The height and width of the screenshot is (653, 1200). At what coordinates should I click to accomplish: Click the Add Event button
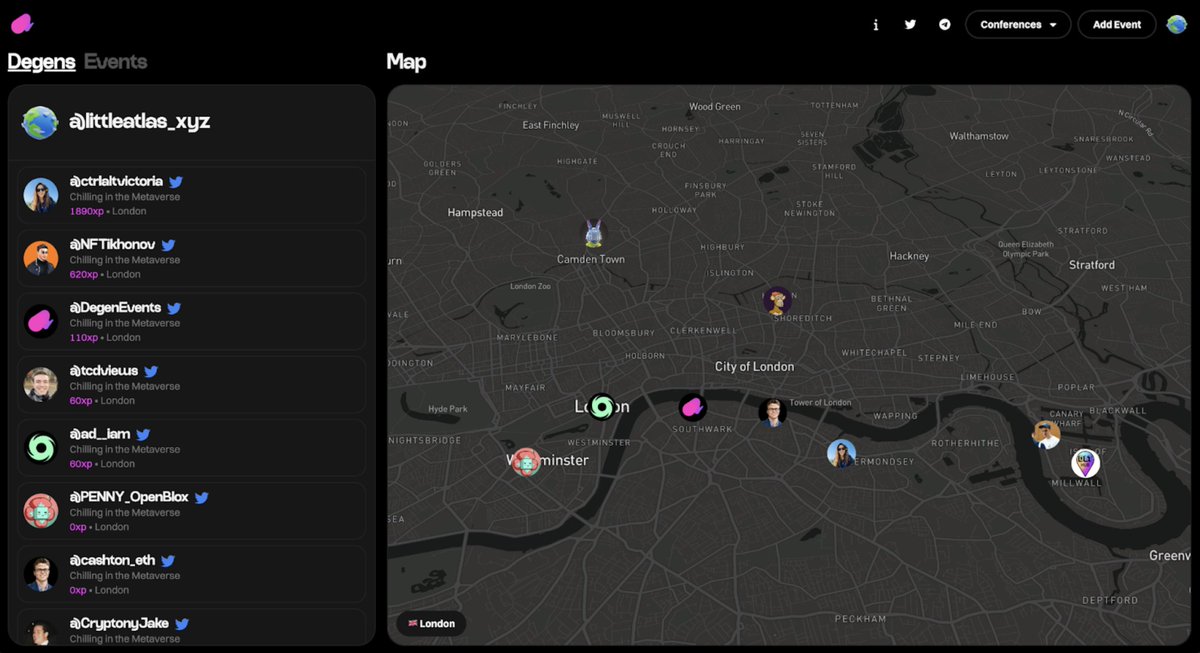click(1117, 25)
